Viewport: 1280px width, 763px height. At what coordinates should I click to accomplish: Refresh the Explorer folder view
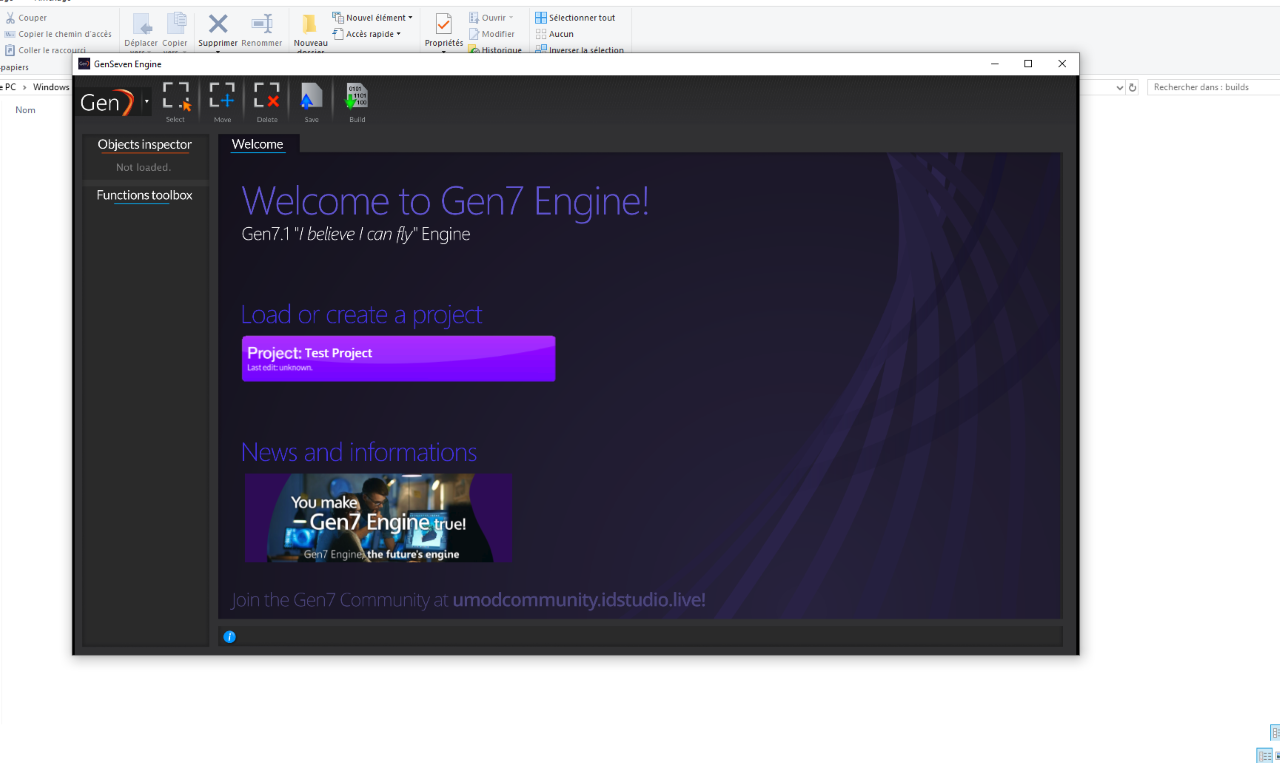click(1133, 87)
